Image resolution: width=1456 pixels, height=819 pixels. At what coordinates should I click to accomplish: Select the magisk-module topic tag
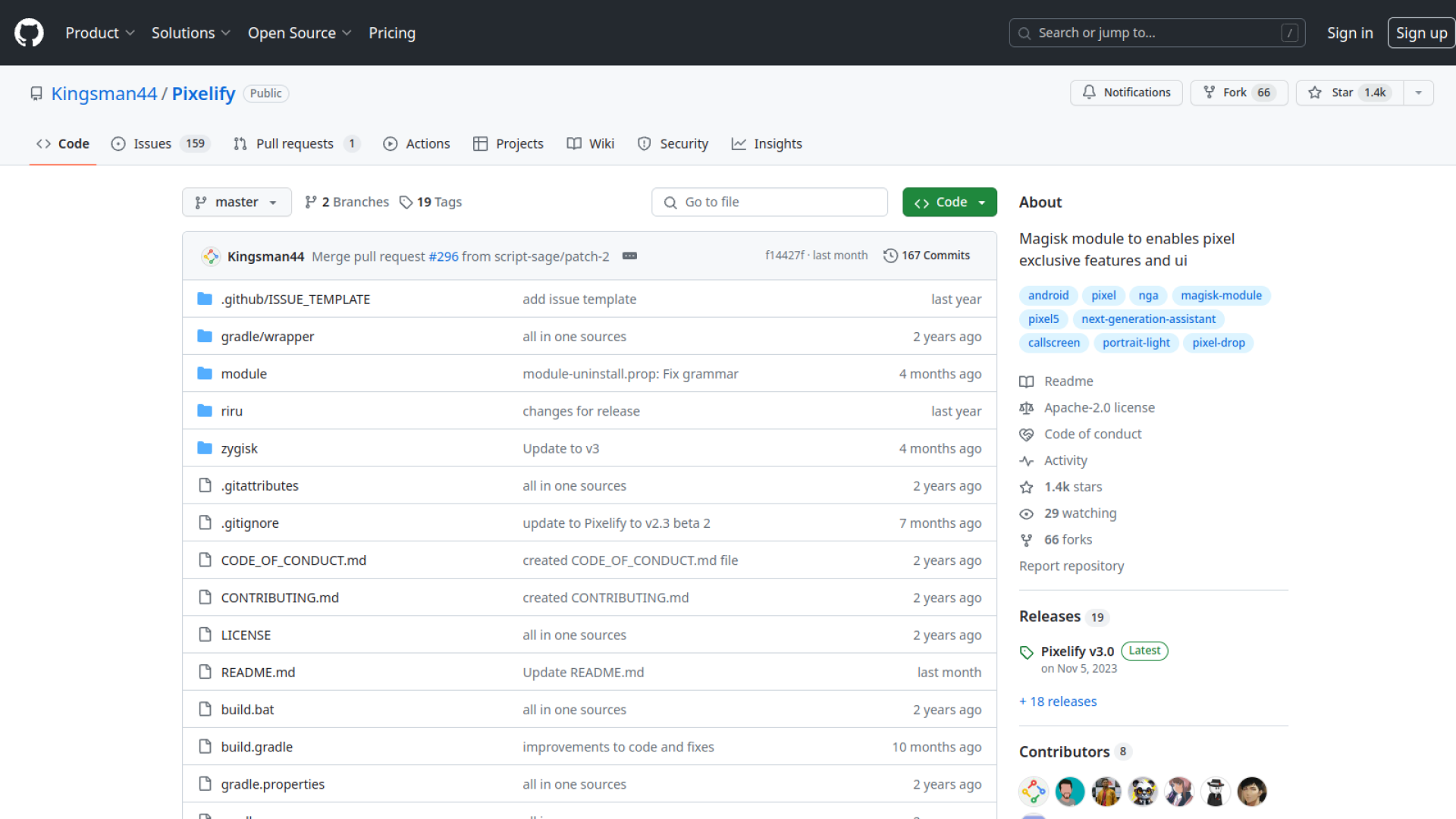coord(1221,296)
